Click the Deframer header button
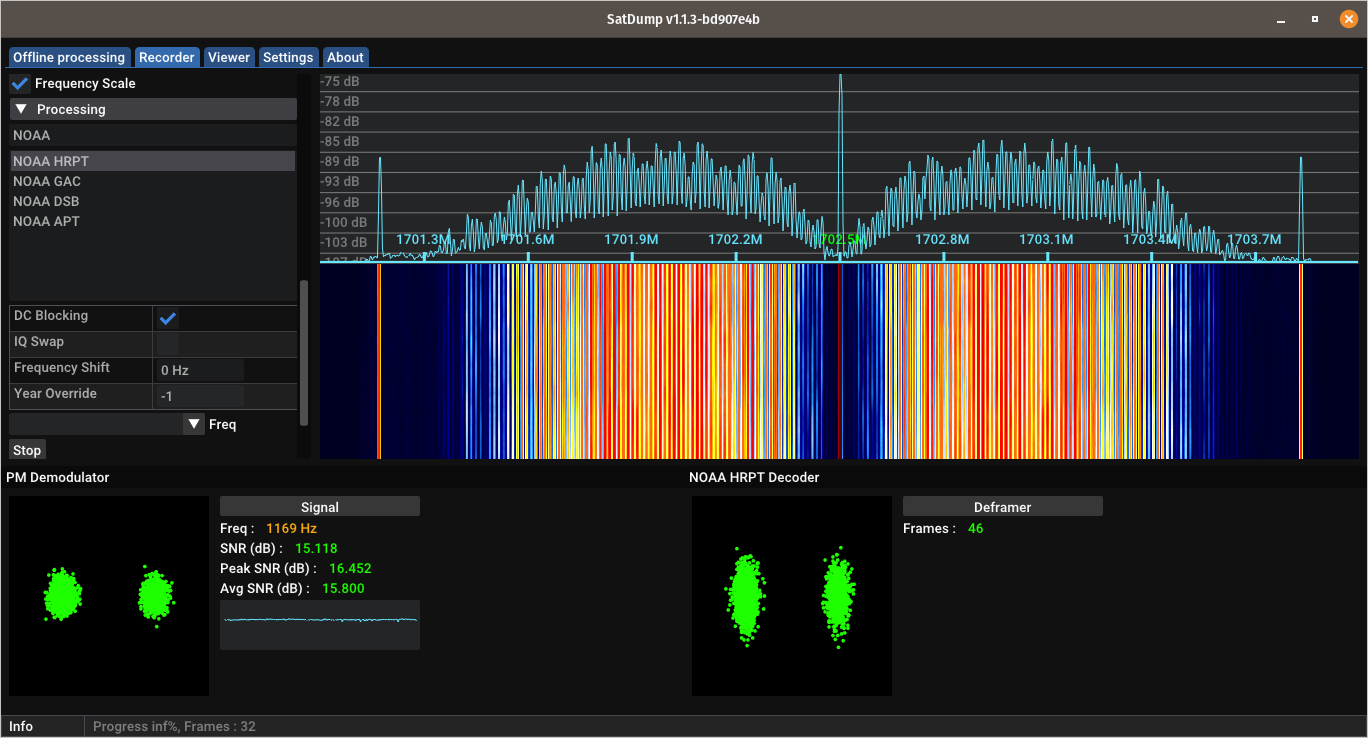 (1003, 507)
